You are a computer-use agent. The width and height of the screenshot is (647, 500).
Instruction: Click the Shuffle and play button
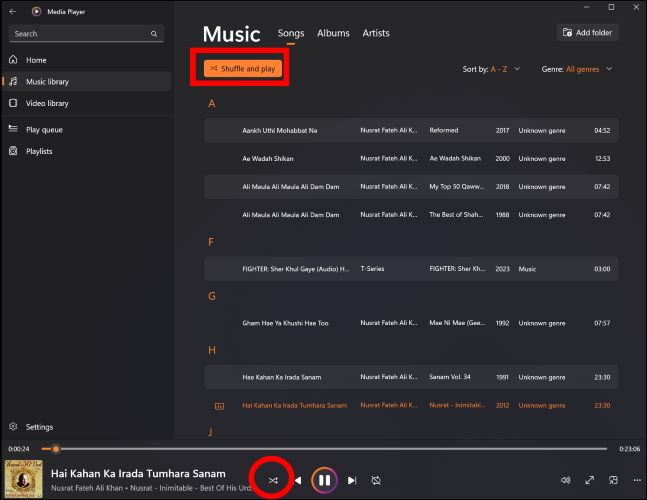coord(243,68)
